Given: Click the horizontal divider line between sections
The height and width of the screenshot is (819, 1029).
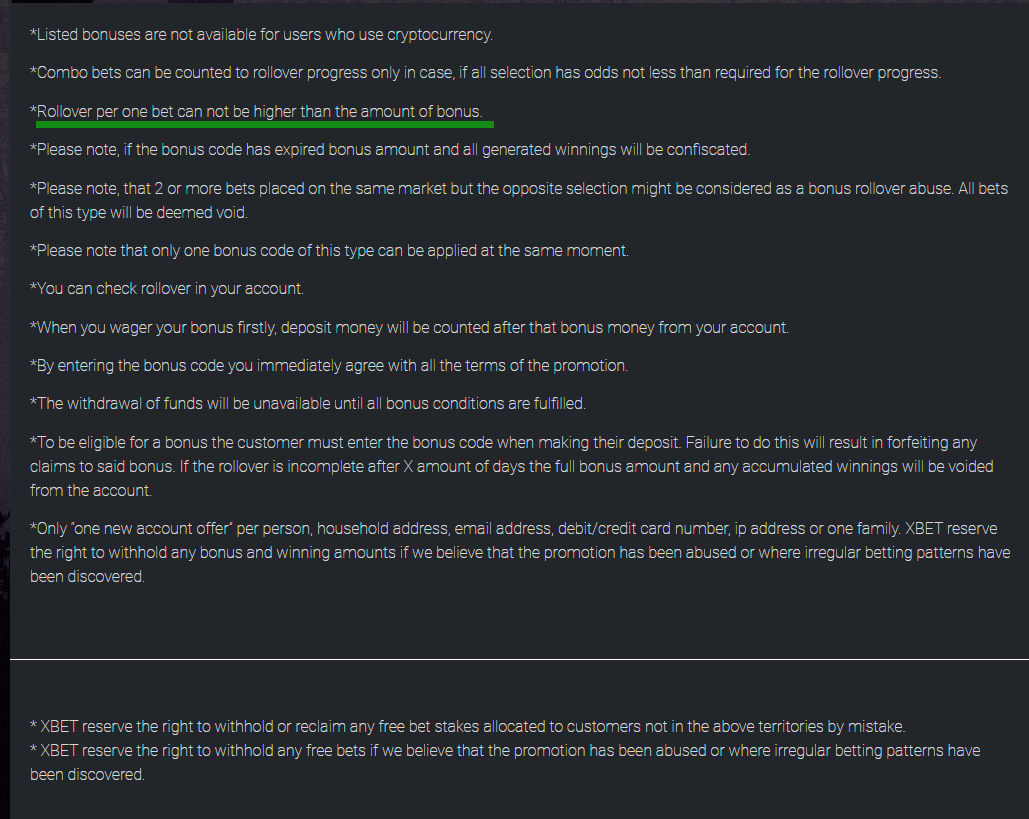Looking at the screenshot, I should [x=519, y=659].
